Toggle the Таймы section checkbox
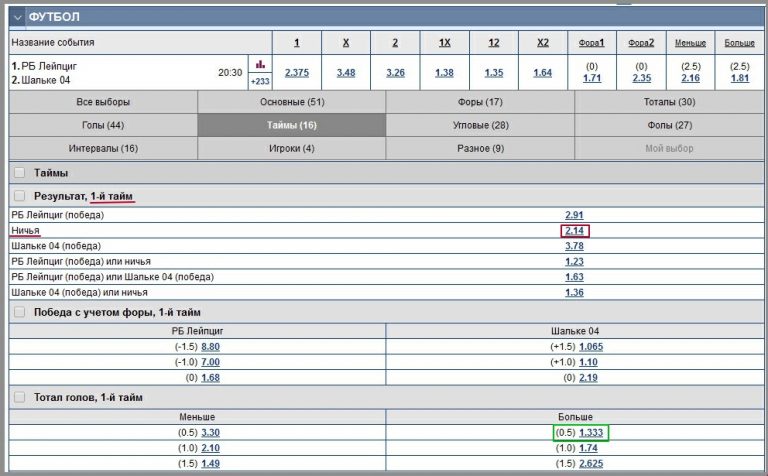The image size is (768, 476). [x=19, y=173]
